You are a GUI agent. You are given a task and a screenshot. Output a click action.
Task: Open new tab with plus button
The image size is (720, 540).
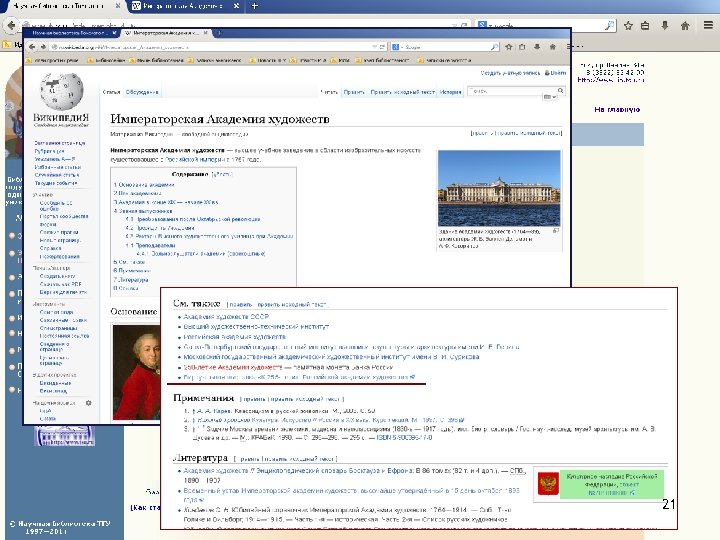coord(255,6)
